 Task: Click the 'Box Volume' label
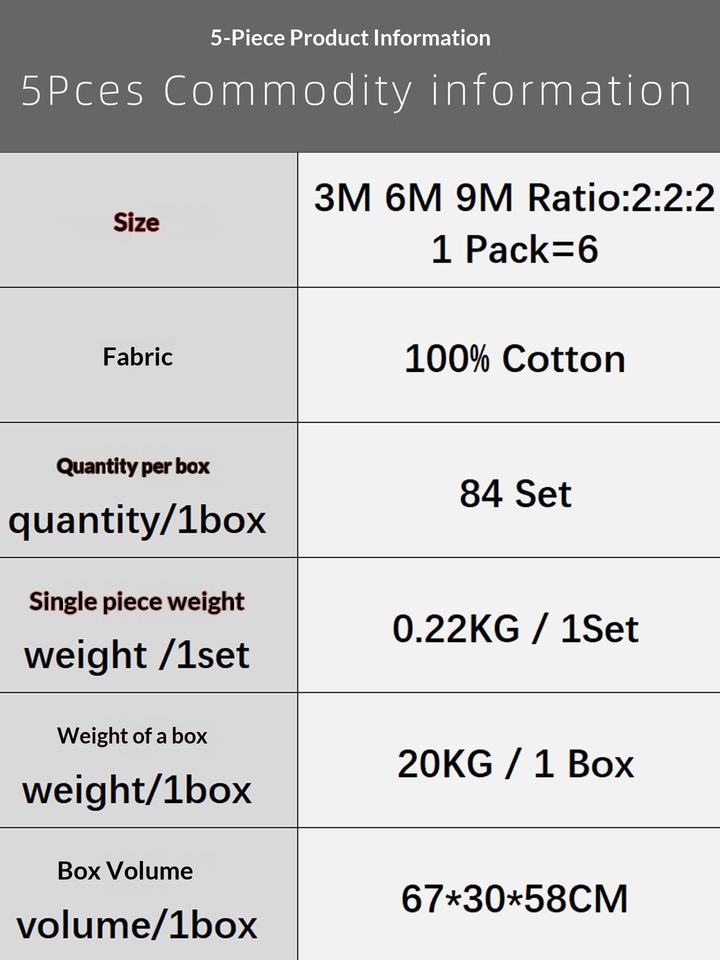tap(125, 871)
